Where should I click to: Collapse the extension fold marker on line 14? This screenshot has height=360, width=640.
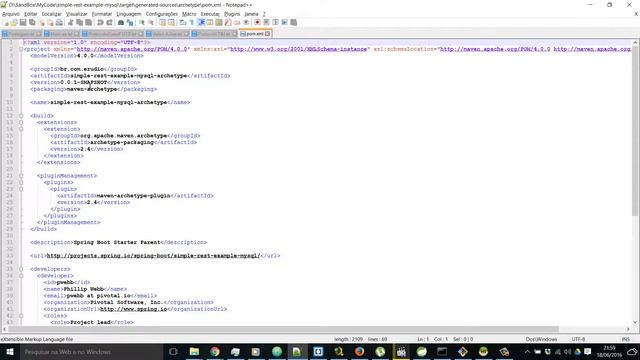[21, 129]
